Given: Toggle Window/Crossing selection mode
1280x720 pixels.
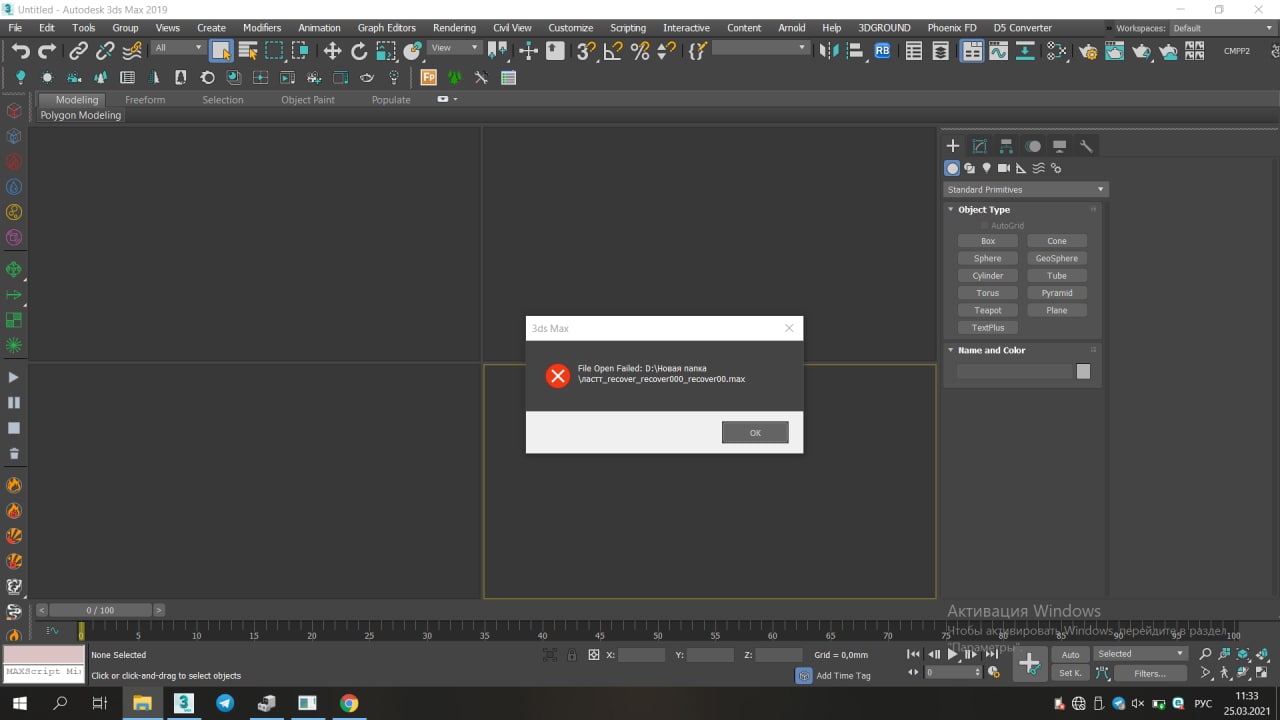Looking at the screenshot, I should tap(300, 50).
